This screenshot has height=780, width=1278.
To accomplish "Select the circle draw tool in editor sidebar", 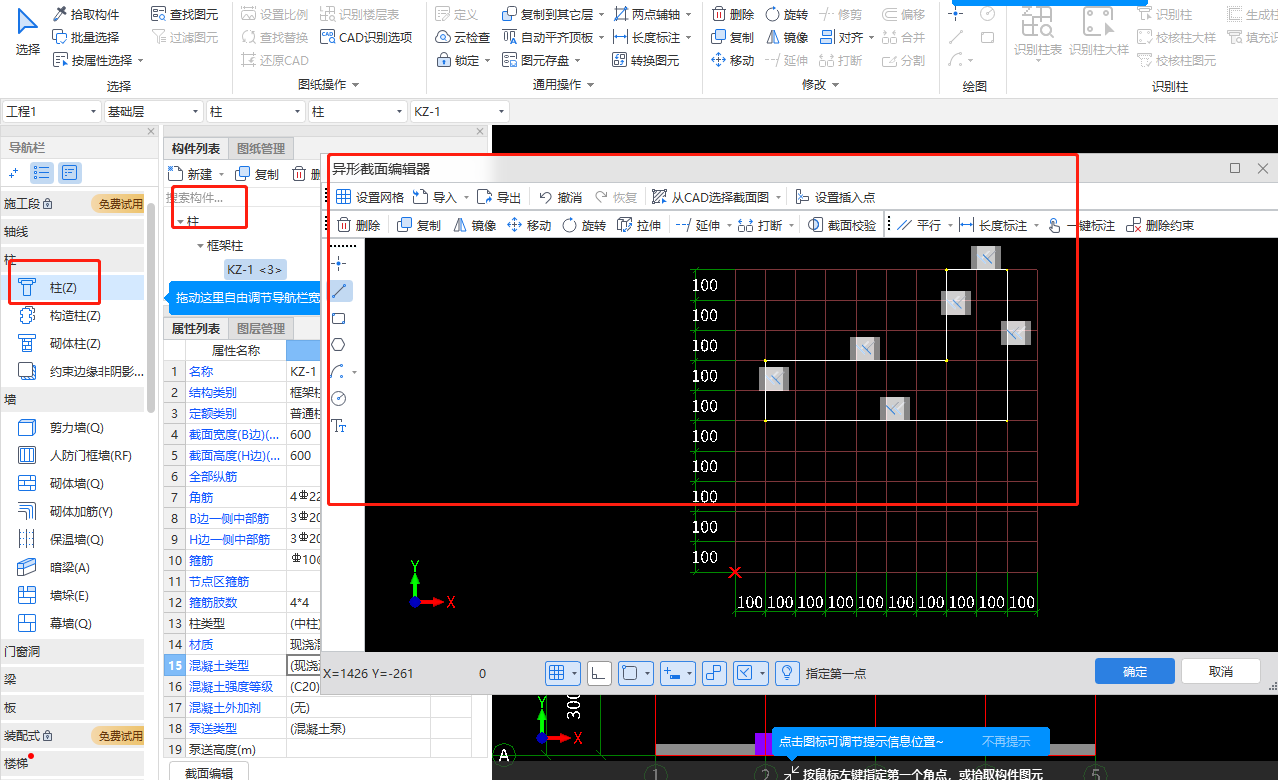I will (x=339, y=399).
